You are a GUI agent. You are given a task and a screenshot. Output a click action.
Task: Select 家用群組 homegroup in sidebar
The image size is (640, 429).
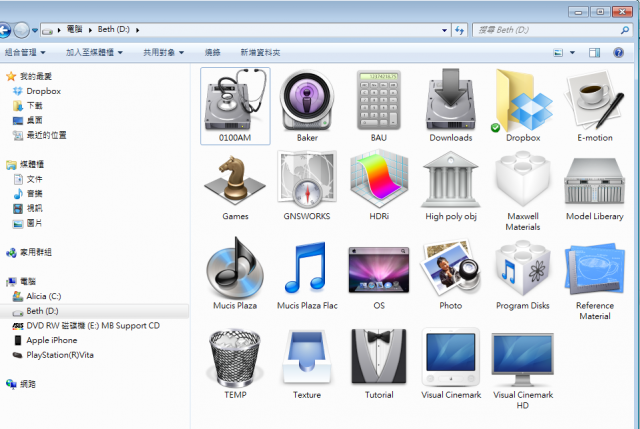[29, 252]
